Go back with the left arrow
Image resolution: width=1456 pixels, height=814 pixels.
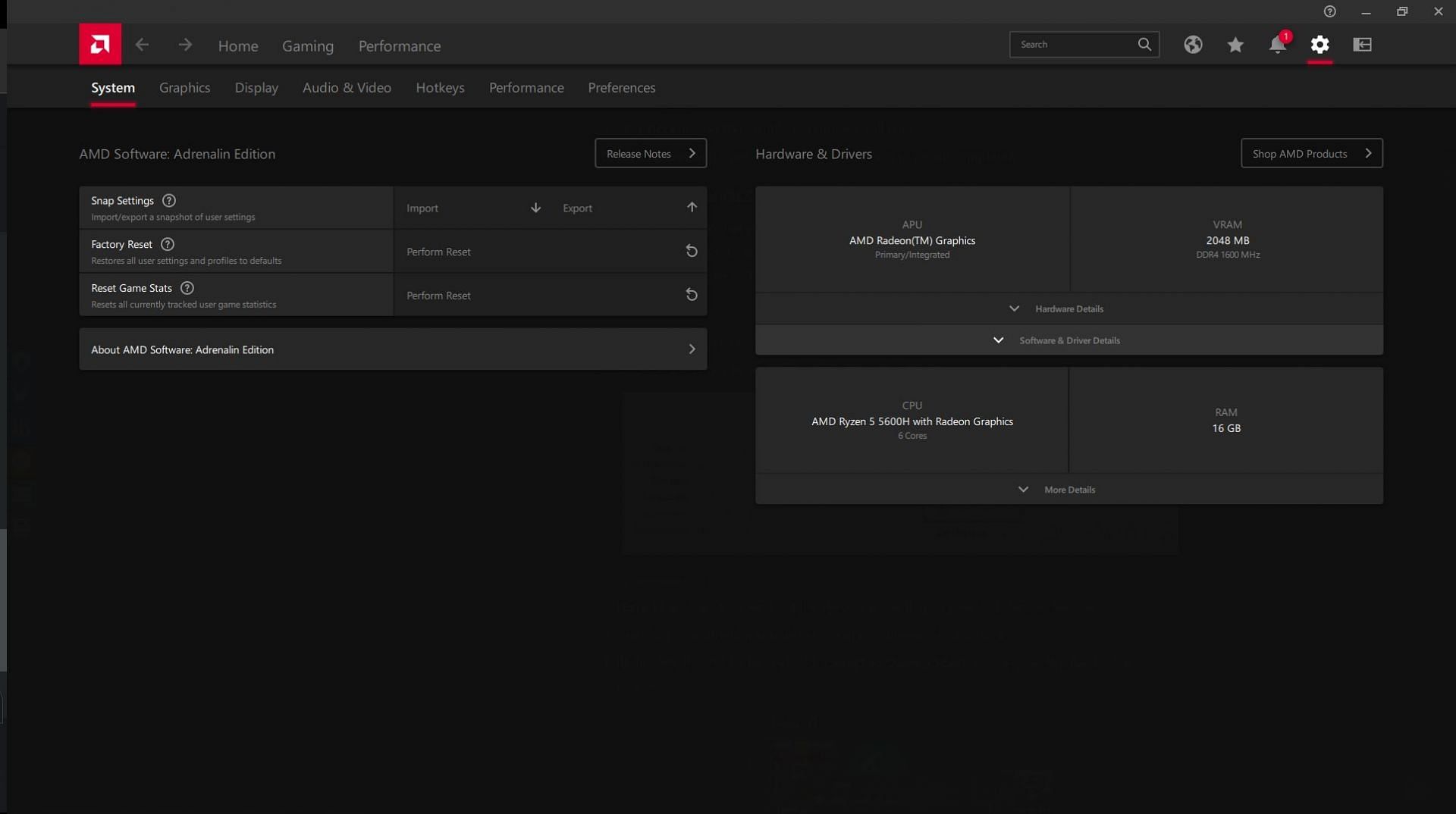[x=142, y=45]
